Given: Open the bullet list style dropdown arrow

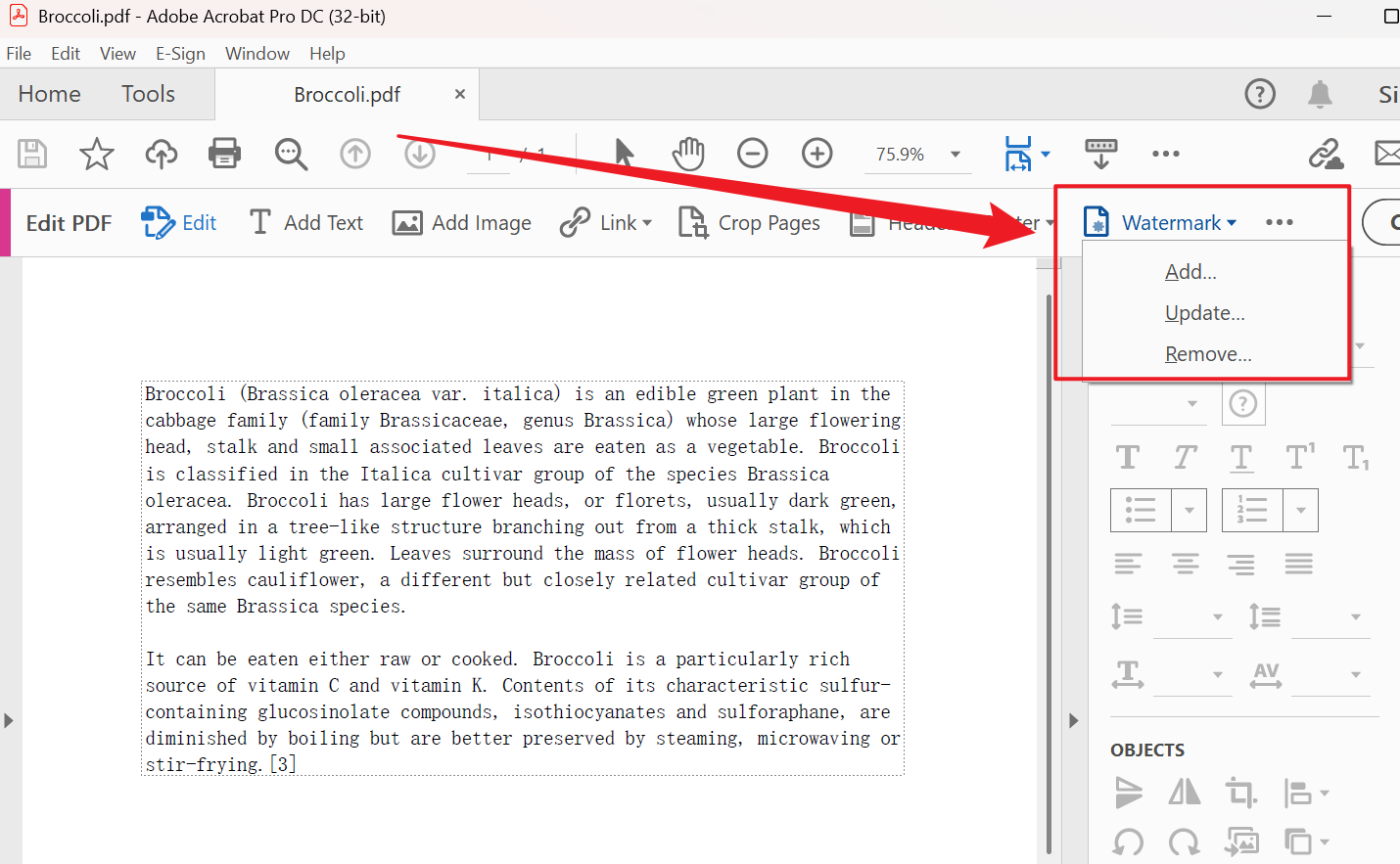Looking at the screenshot, I should coord(1190,510).
